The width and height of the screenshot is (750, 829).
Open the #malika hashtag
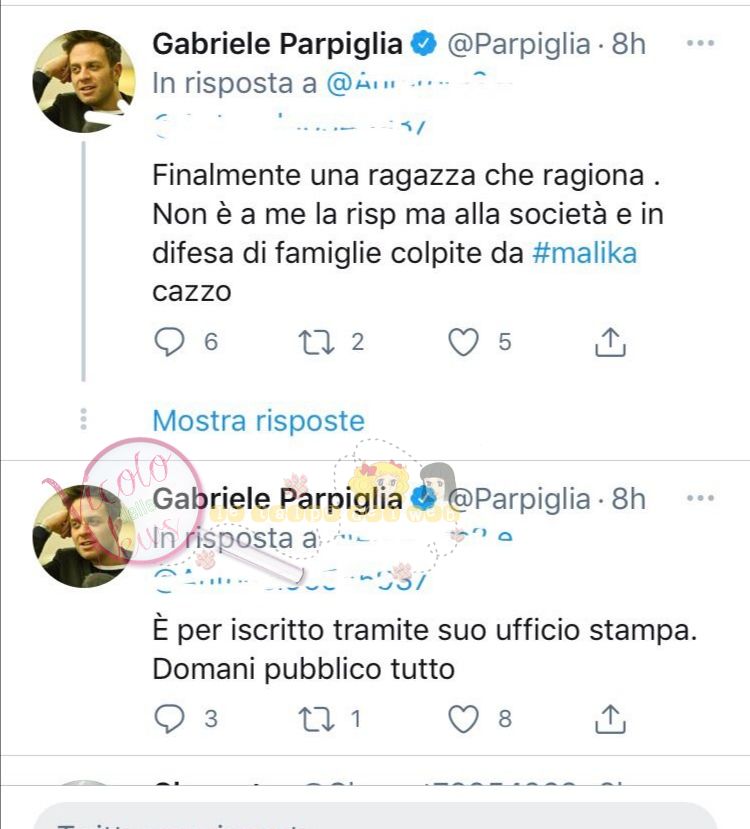(x=585, y=253)
